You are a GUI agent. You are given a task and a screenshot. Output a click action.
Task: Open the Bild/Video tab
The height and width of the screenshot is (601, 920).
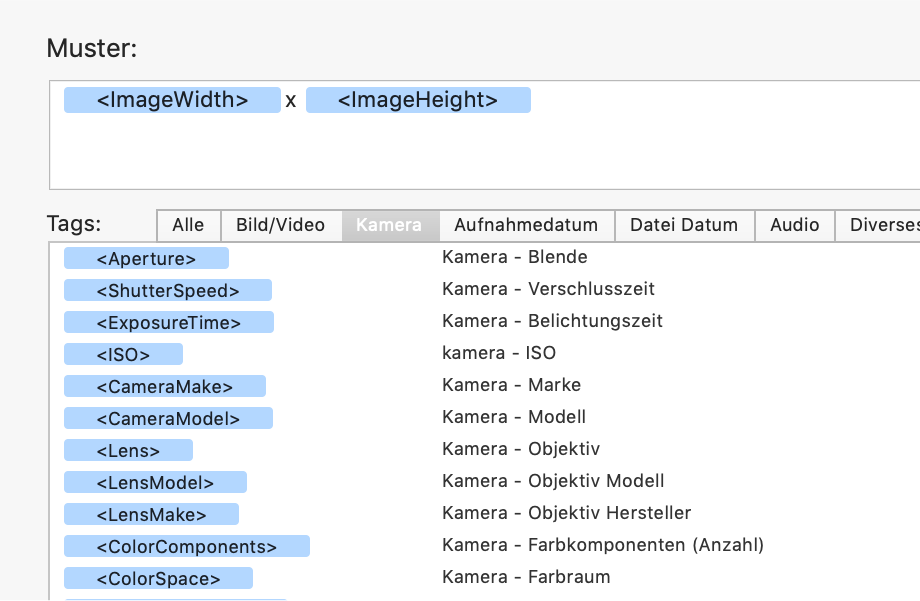click(x=280, y=225)
